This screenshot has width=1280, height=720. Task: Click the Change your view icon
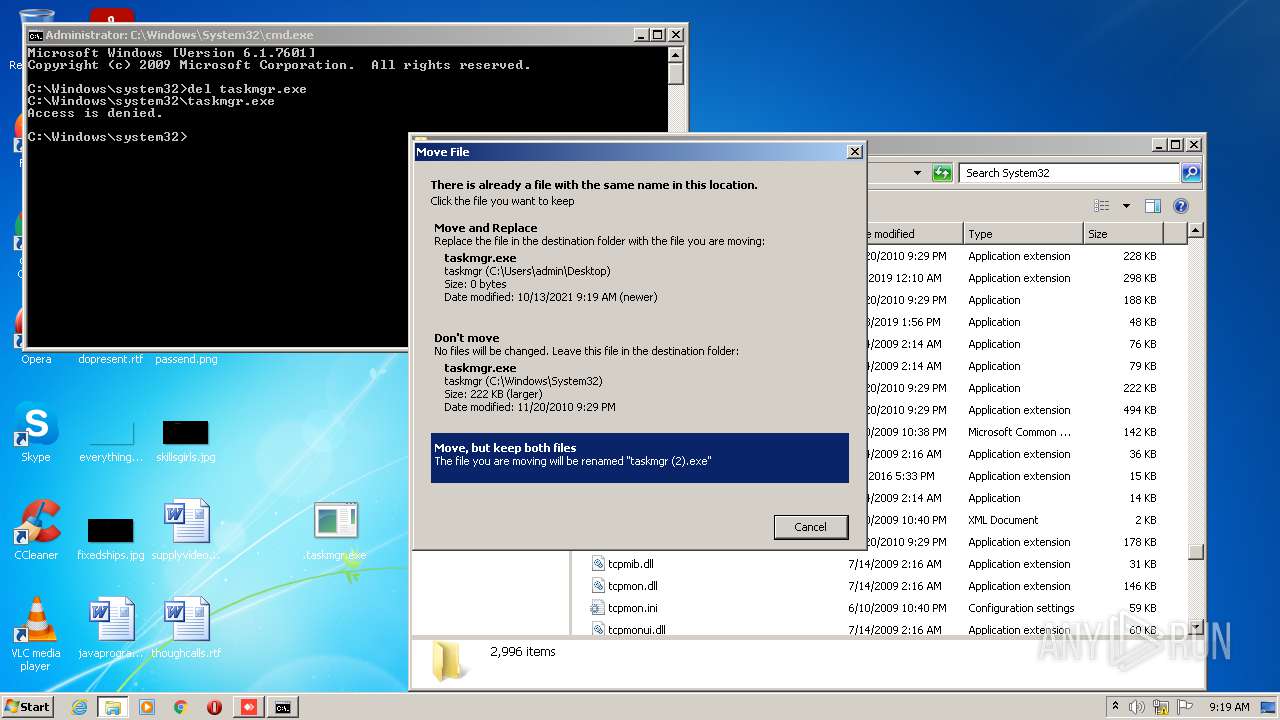point(1102,206)
